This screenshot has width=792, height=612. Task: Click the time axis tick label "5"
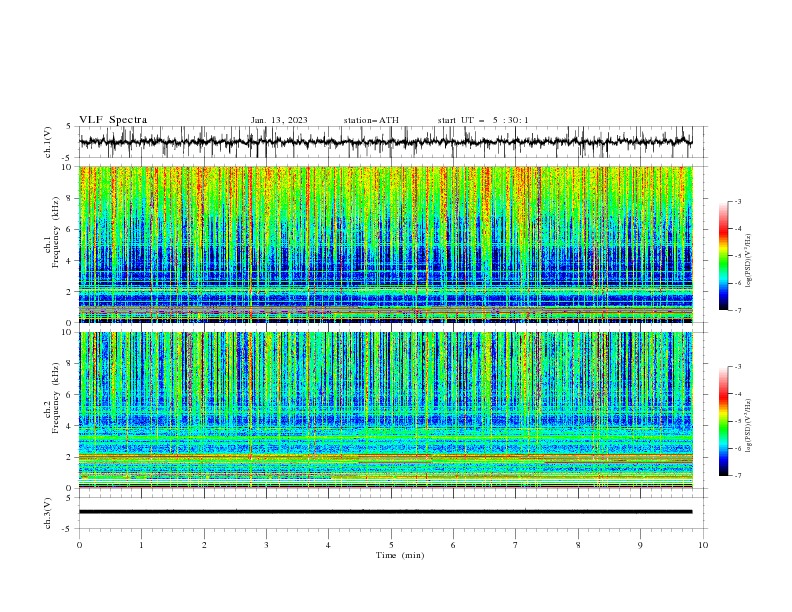391,545
